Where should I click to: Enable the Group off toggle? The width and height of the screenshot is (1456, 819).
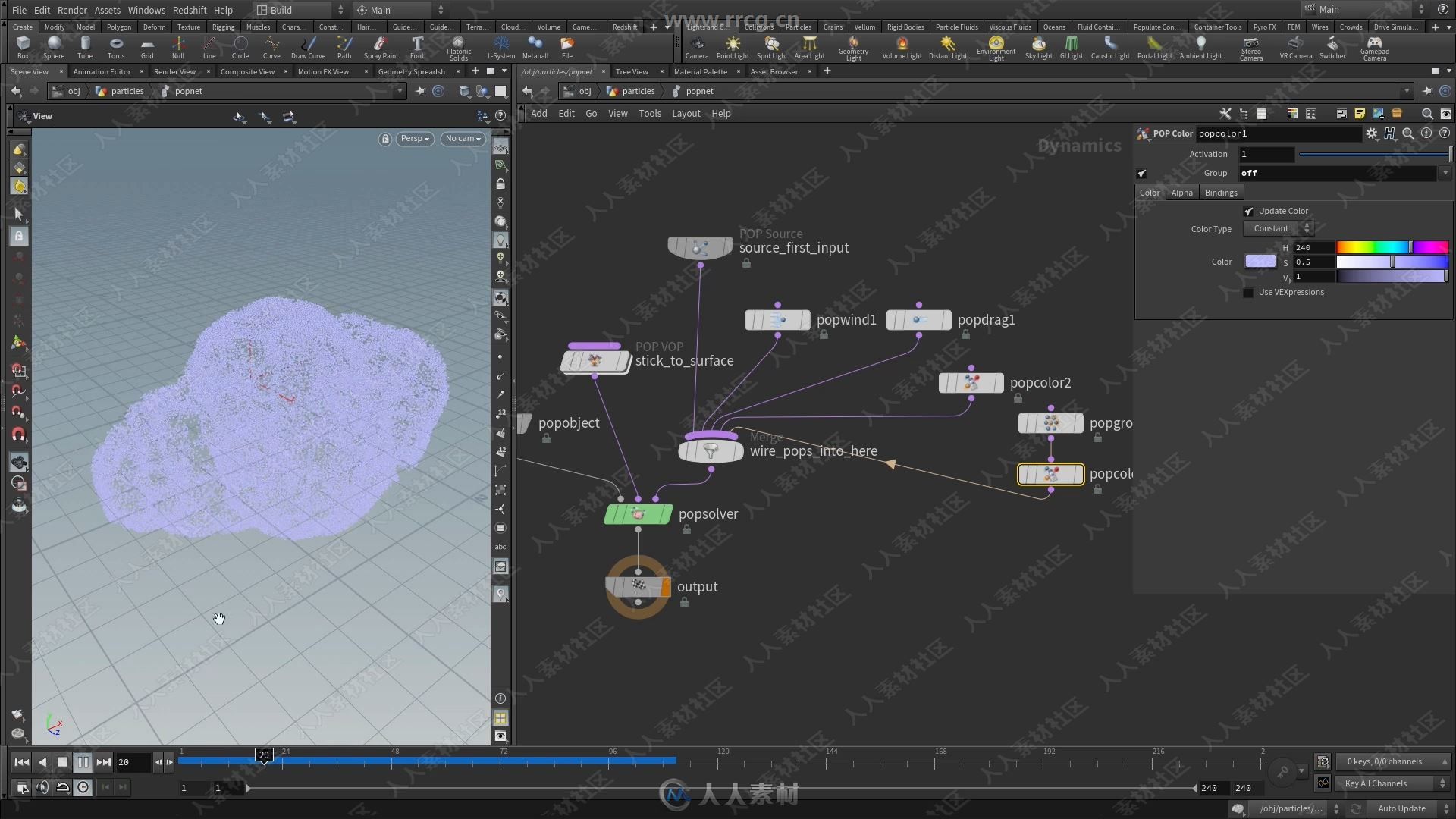coord(1140,173)
